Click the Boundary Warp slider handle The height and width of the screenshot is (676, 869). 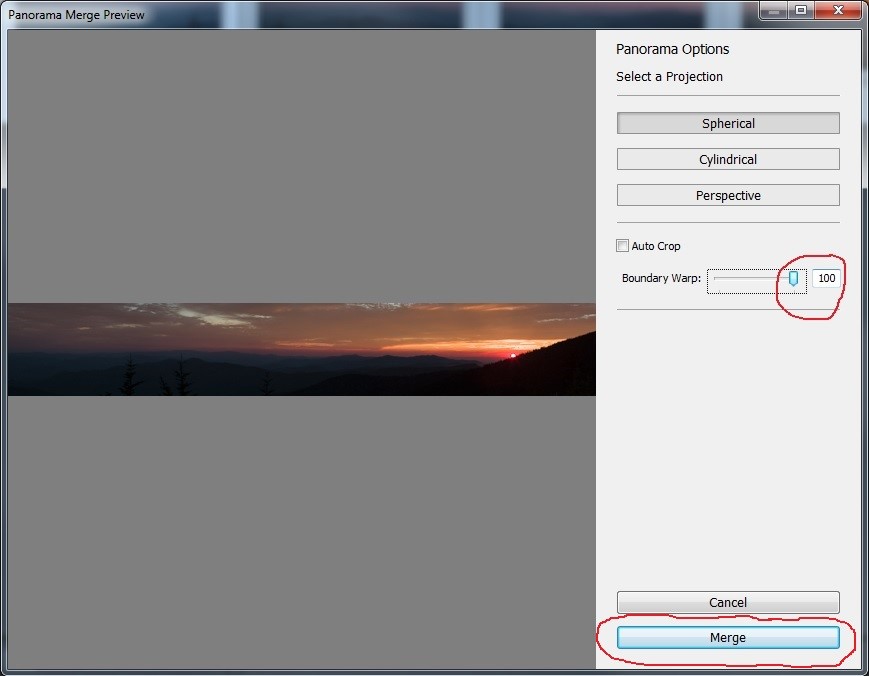coord(793,278)
